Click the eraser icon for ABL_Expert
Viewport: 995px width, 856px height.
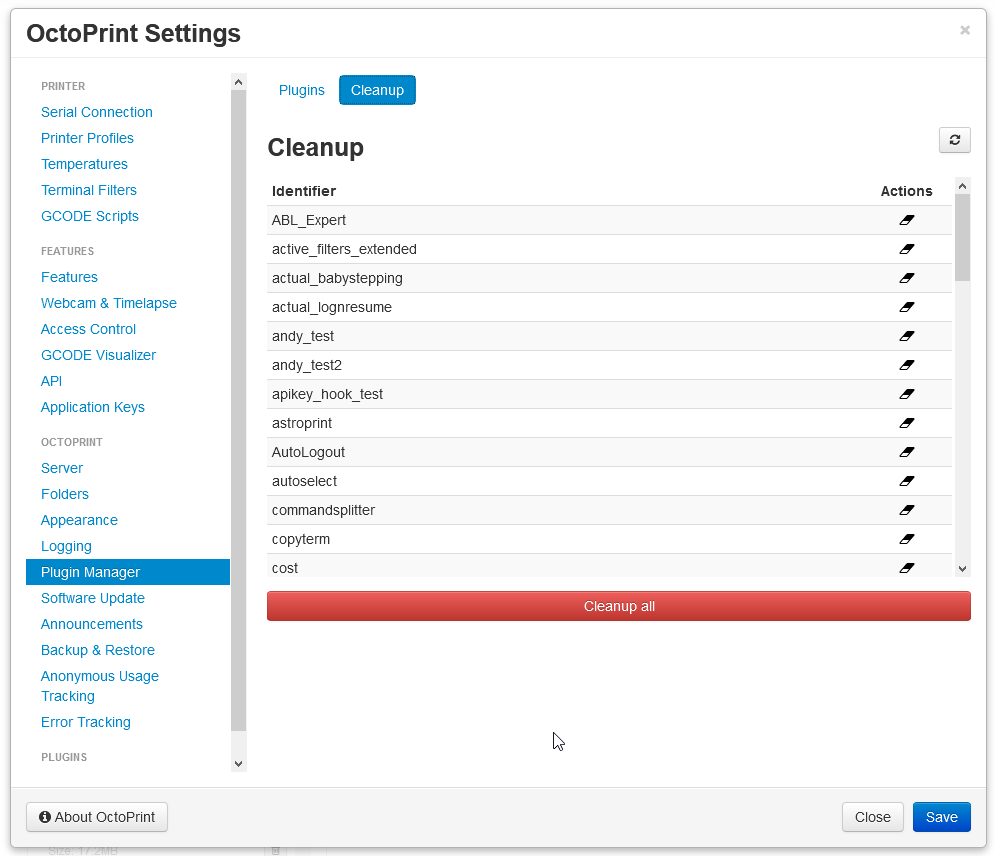point(906,220)
